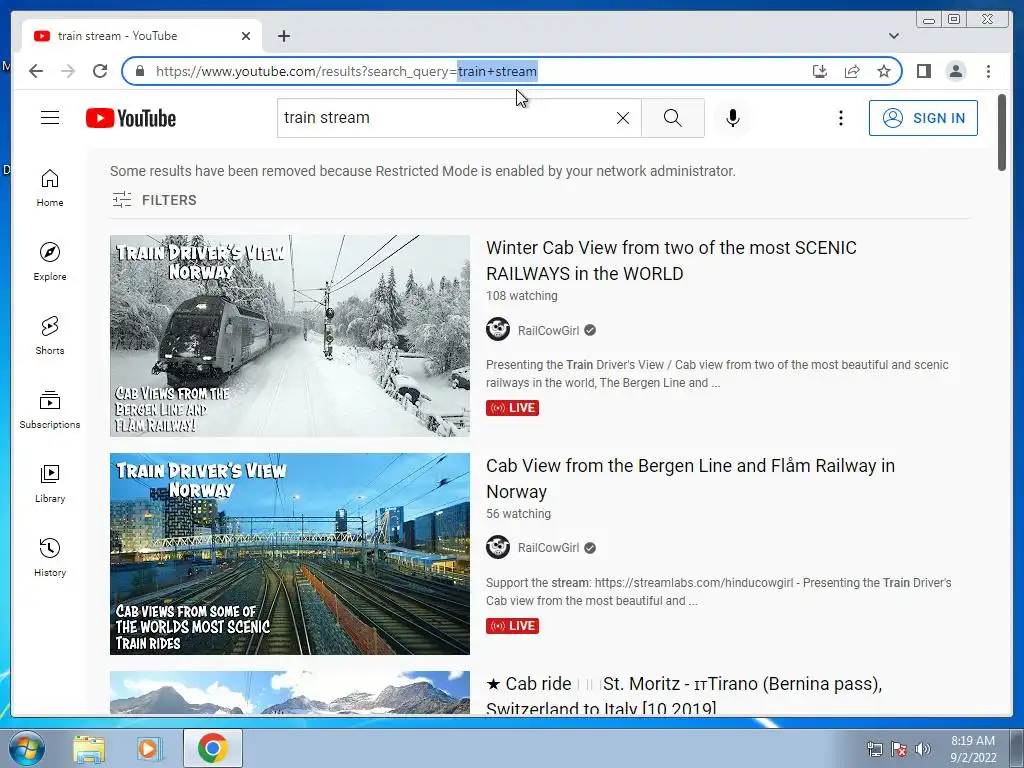
Task: Open 'Cab ride St. Moritz - Tirano' title
Action: [684, 695]
